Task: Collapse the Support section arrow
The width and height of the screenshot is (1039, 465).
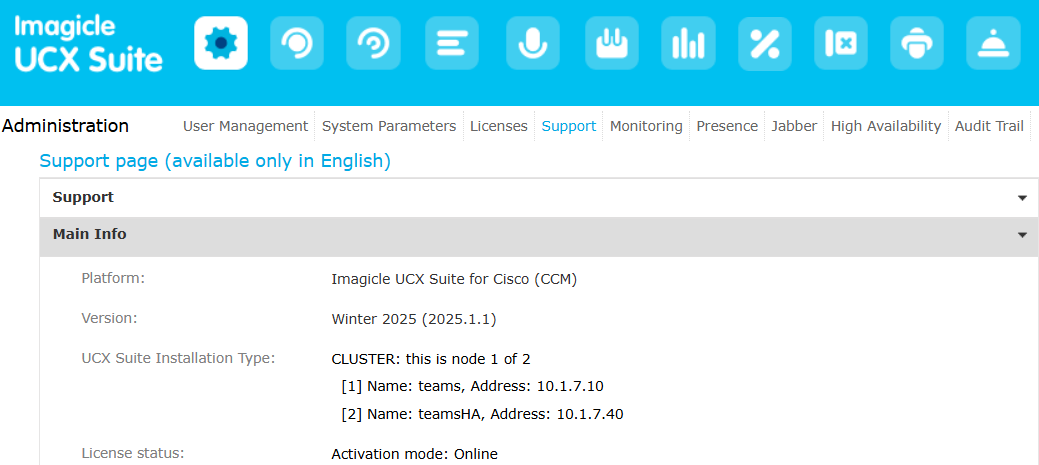Action: 1022,198
